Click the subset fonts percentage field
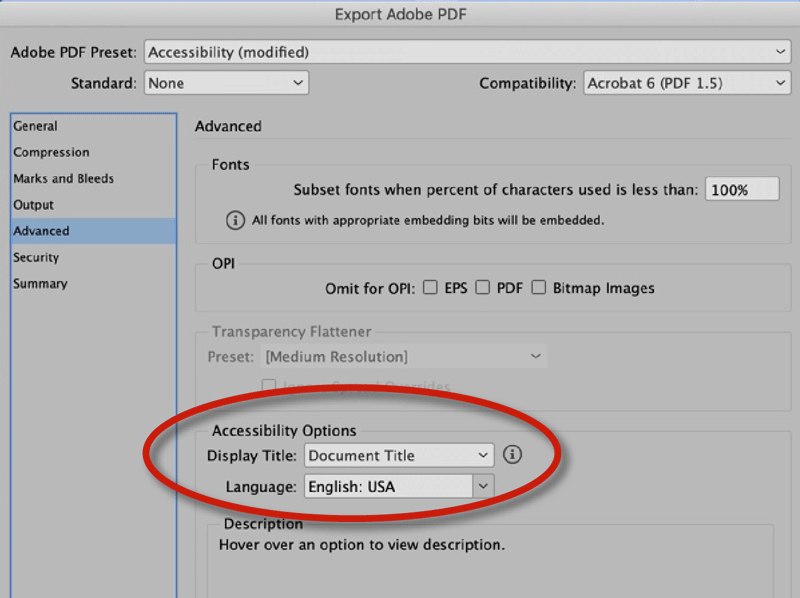Image resolution: width=800 pixels, height=598 pixels. point(741,189)
